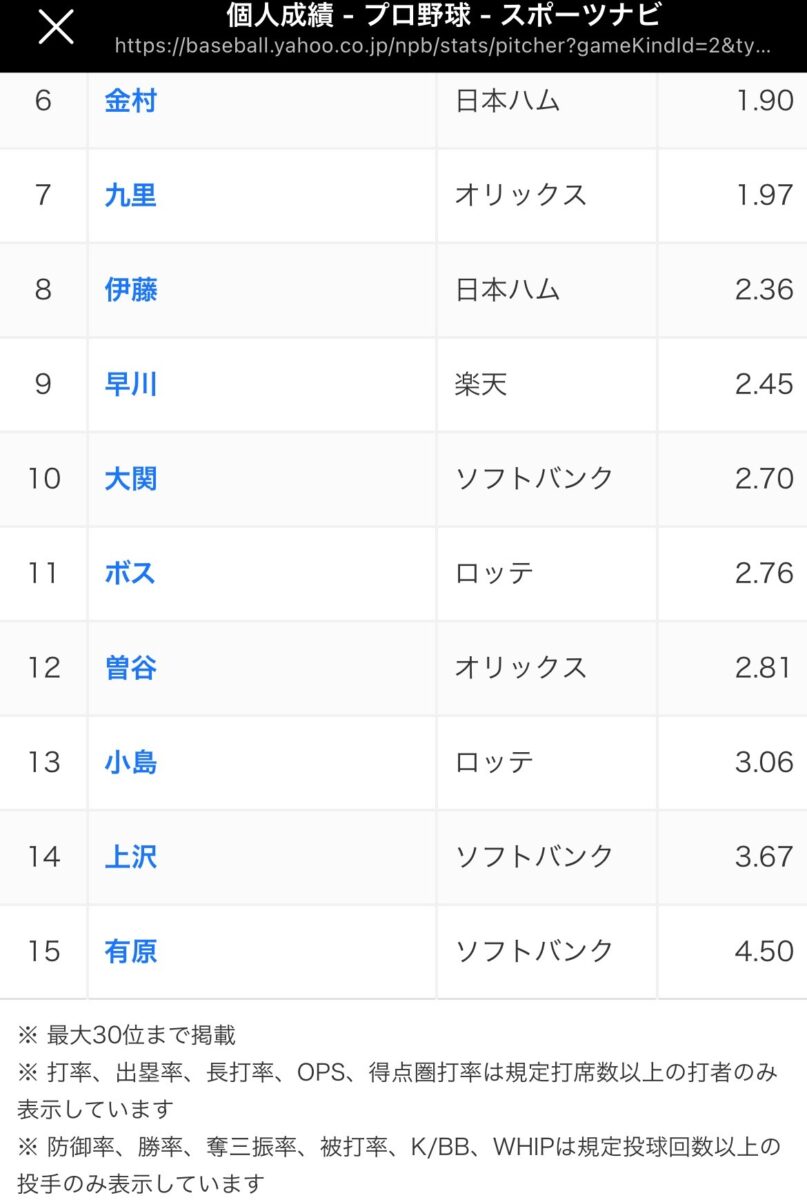Open player 有原 profile link

131,951
